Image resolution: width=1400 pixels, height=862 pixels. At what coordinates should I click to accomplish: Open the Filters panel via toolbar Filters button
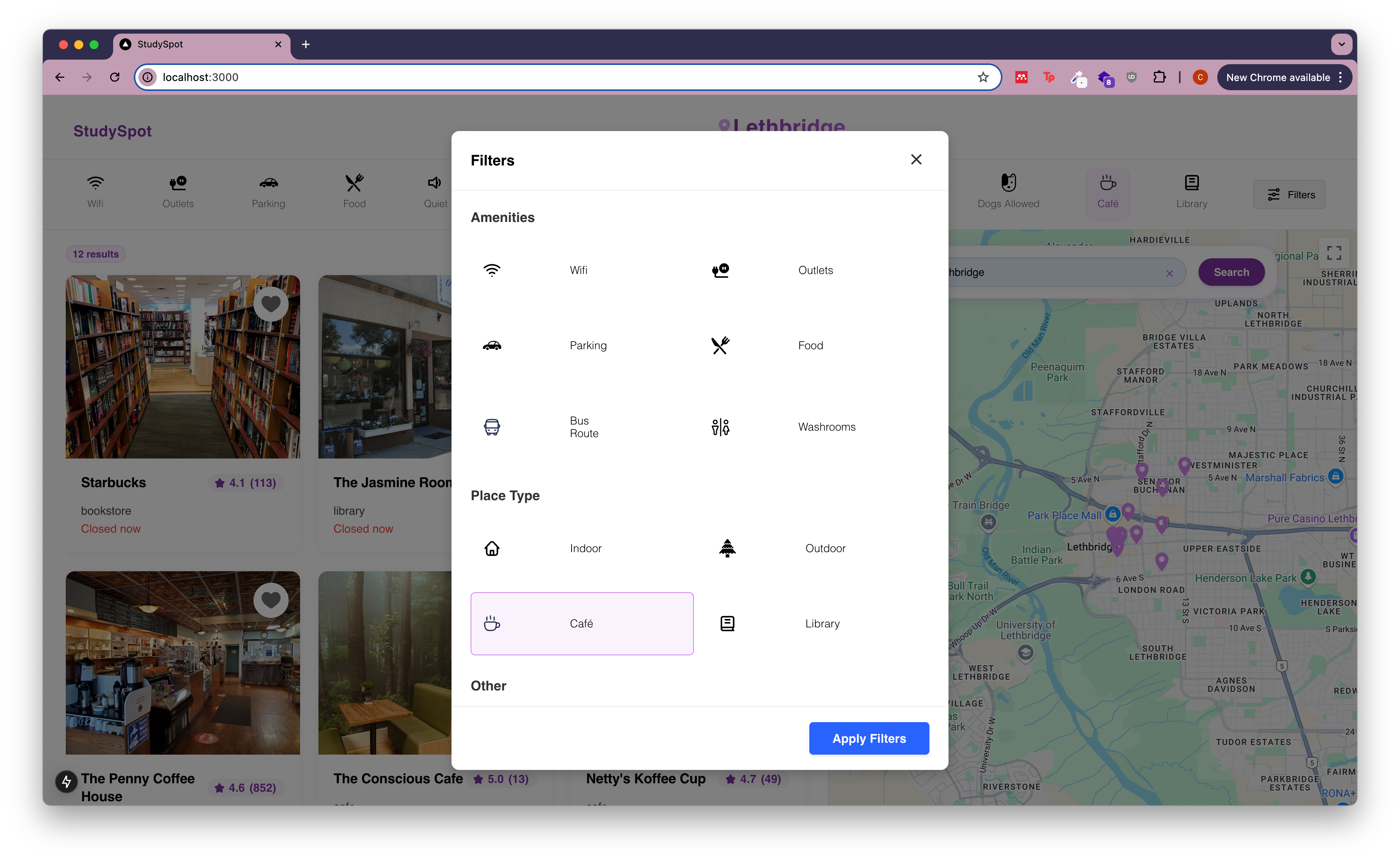(1290, 194)
